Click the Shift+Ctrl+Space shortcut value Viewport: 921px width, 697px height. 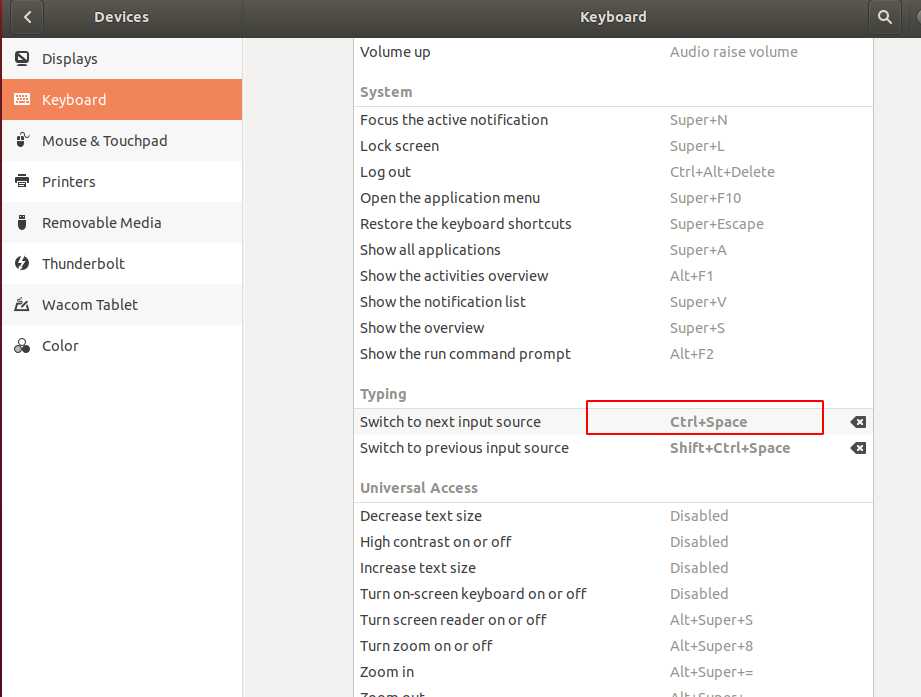tap(730, 448)
